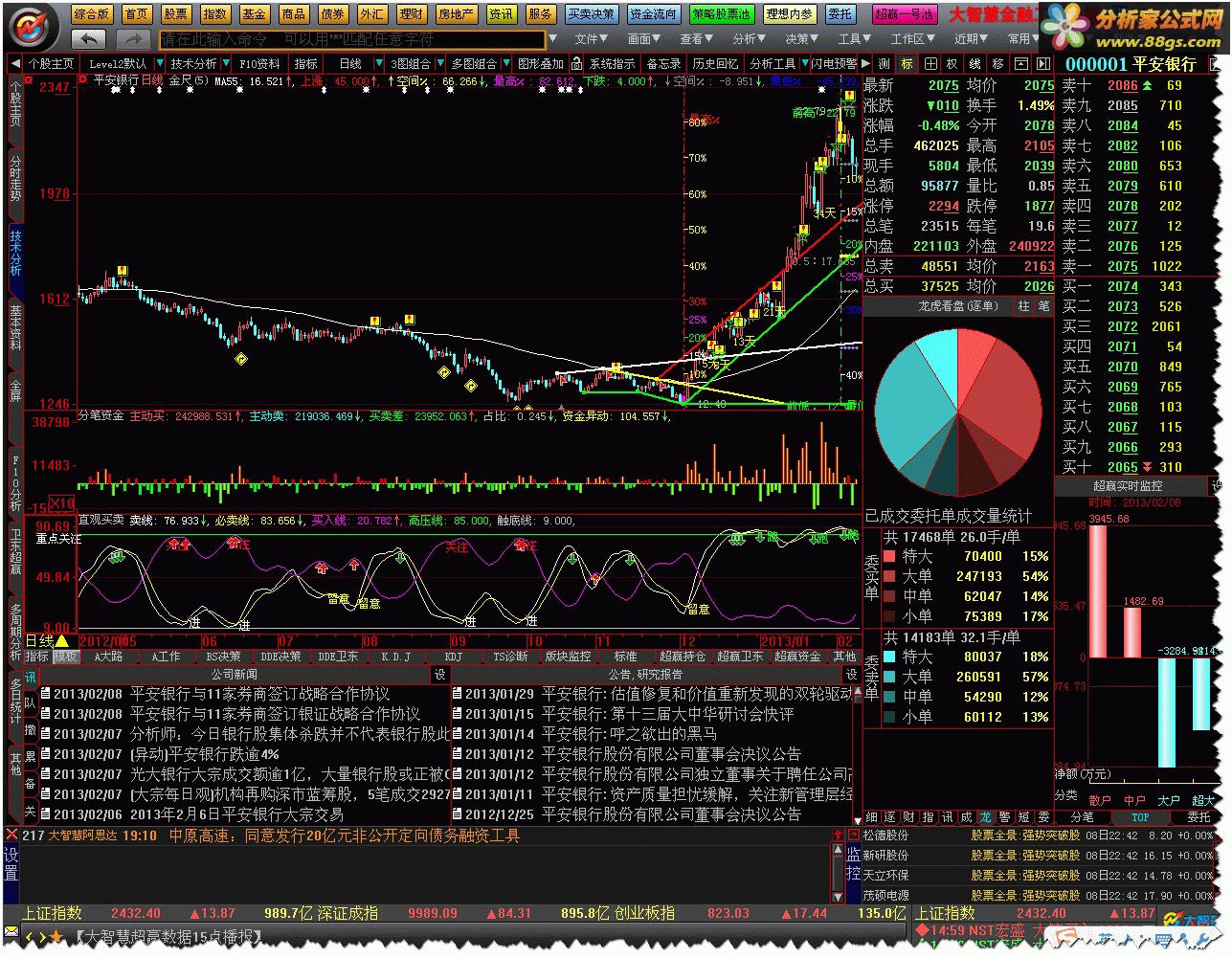Click the yellow triangle beside 日线 label
The height and width of the screenshot is (958, 1232).
[x=61, y=640]
